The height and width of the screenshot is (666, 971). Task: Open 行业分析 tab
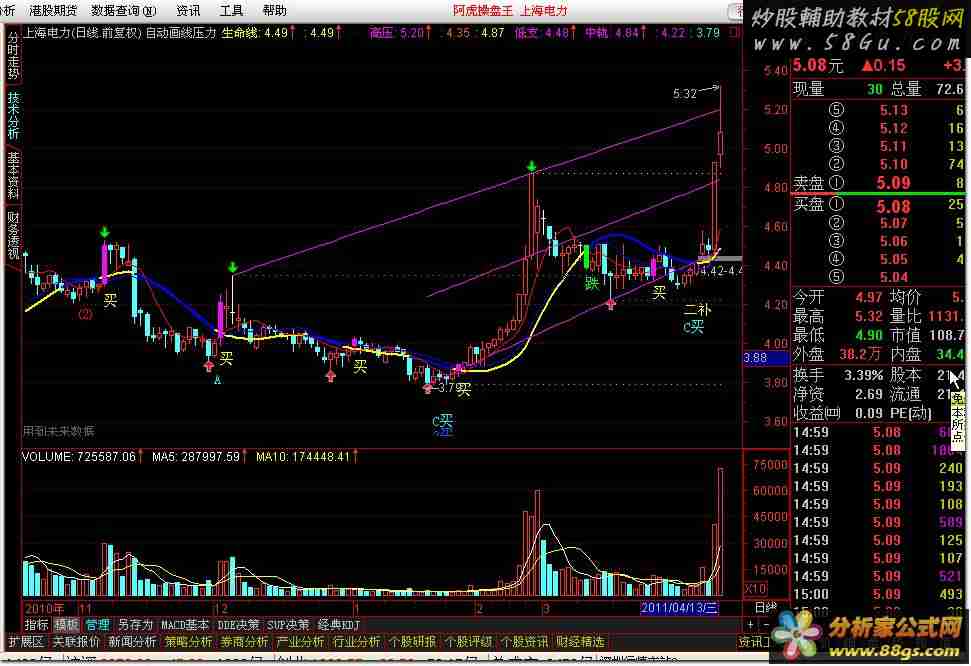356,642
